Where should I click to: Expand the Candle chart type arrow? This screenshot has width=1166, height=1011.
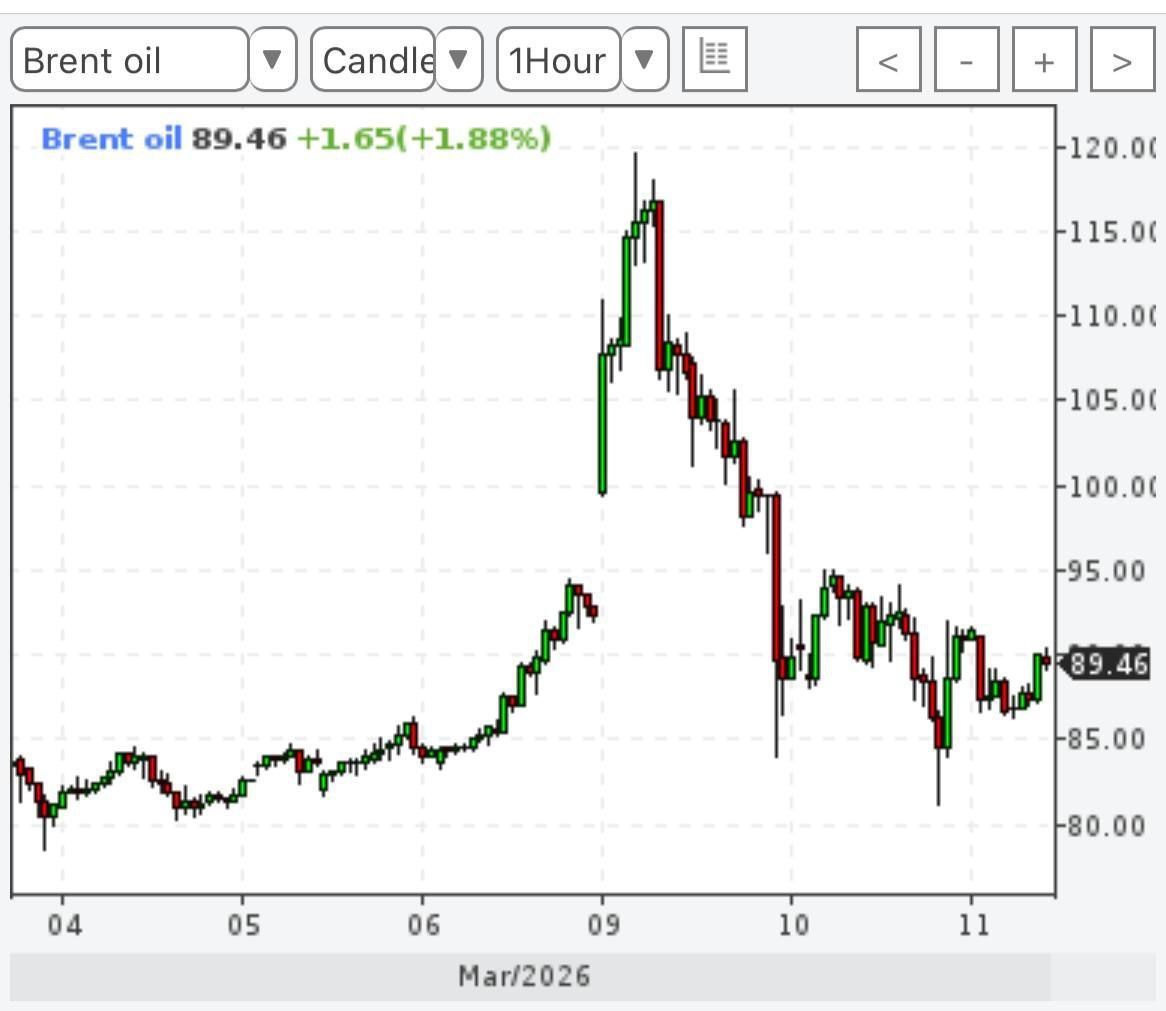(x=459, y=60)
